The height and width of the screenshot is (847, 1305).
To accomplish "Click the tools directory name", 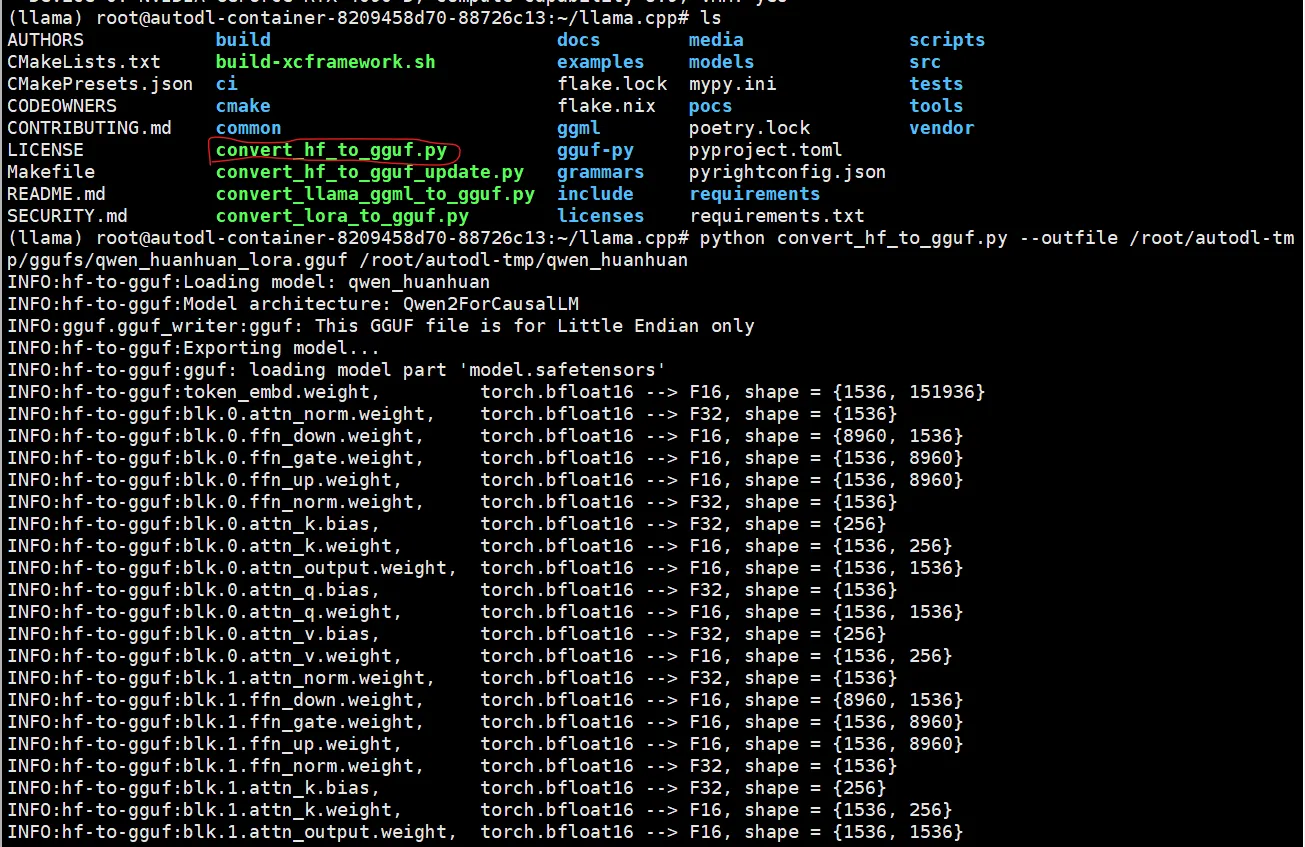I will (x=936, y=106).
